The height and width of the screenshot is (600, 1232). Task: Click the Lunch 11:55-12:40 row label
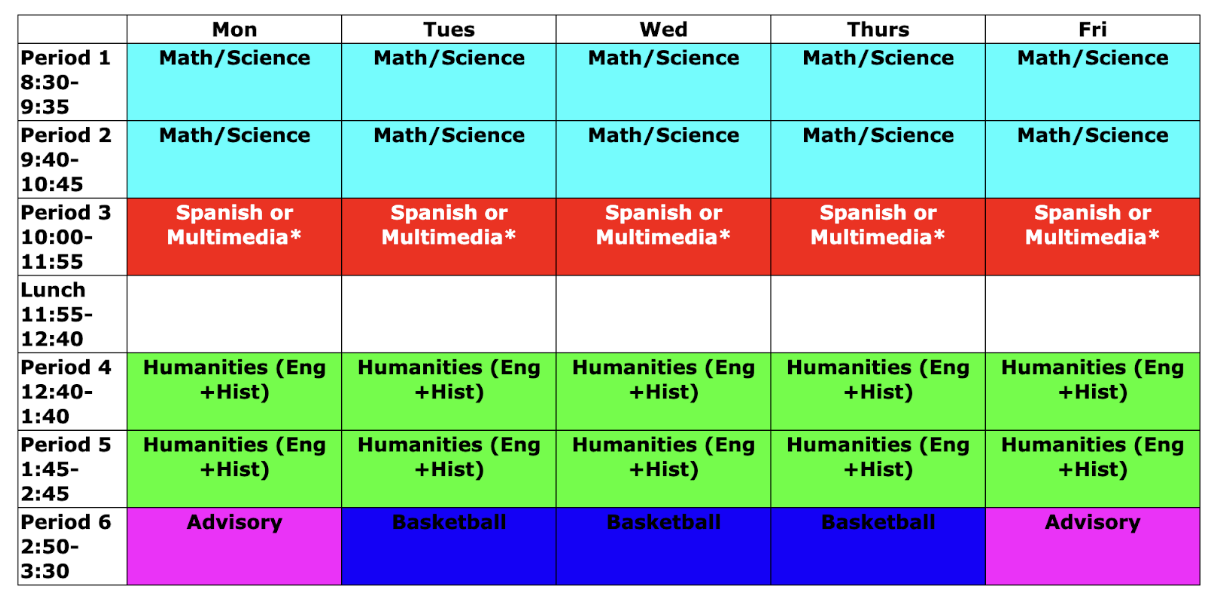pyautogui.click(x=72, y=314)
